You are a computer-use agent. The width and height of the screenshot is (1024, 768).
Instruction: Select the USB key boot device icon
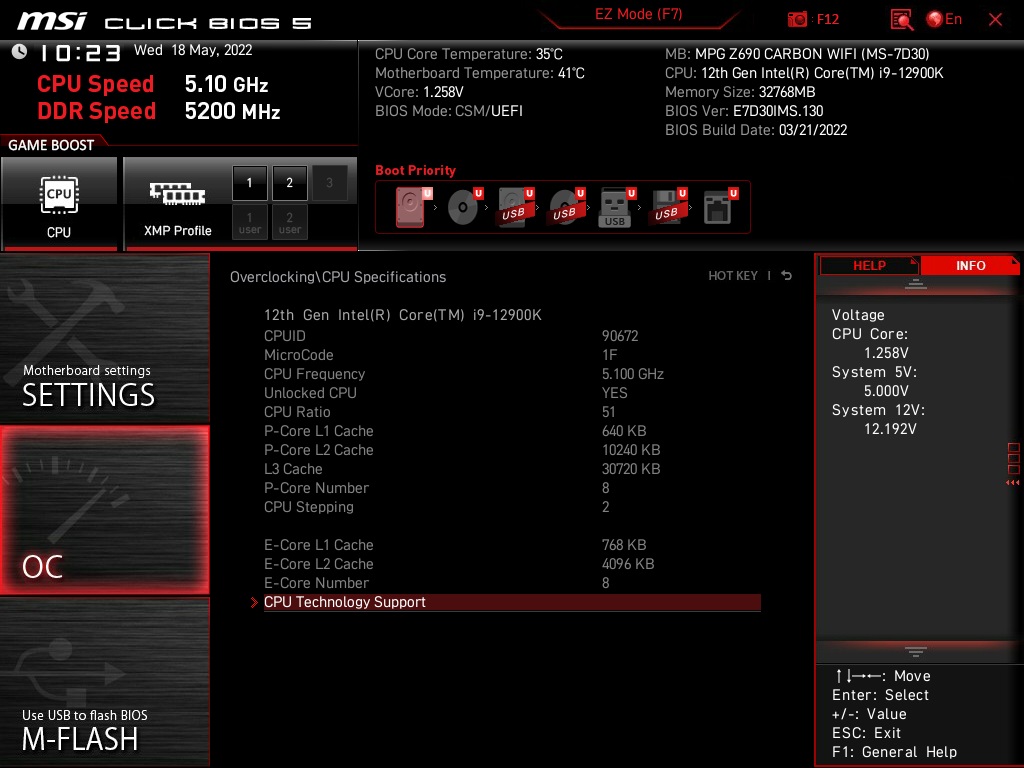pos(616,207)
